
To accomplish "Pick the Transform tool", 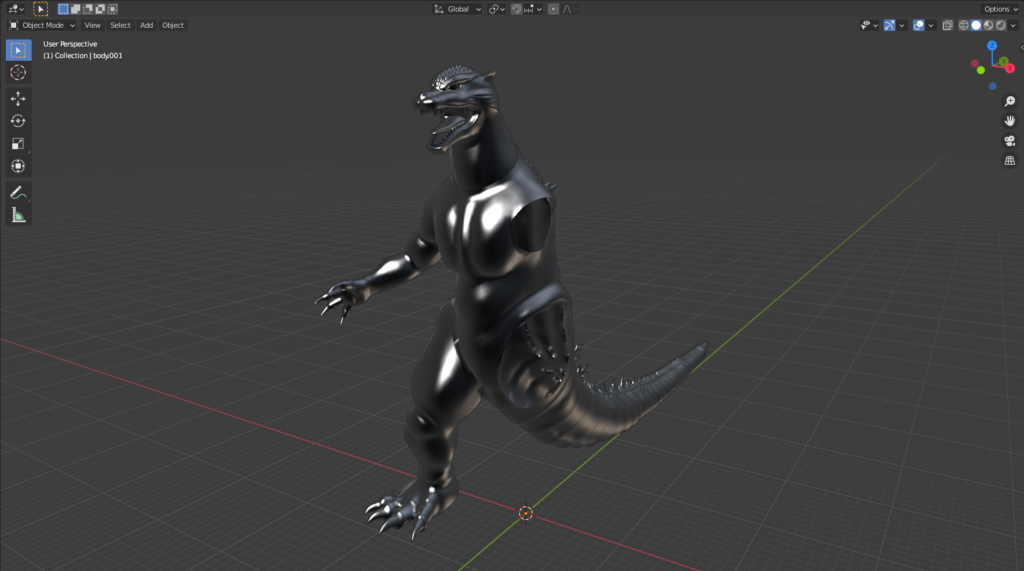I will pyautogui.click(x=18, y=166).
